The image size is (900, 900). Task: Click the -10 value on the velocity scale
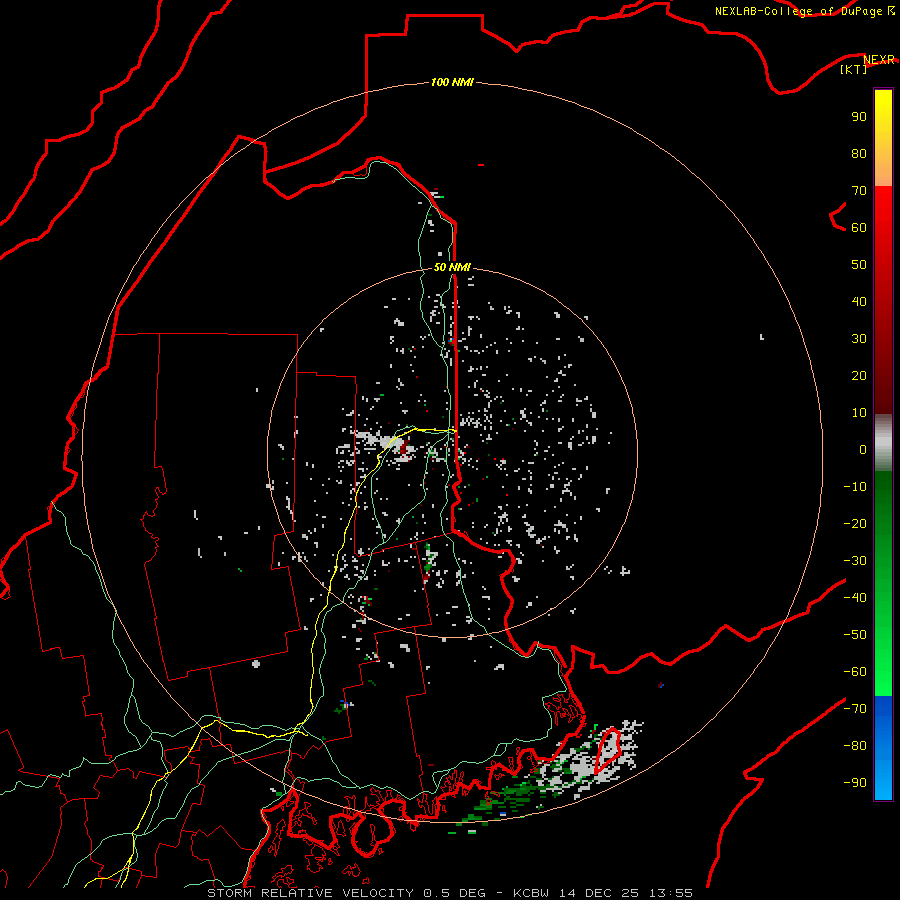(855, 487)
